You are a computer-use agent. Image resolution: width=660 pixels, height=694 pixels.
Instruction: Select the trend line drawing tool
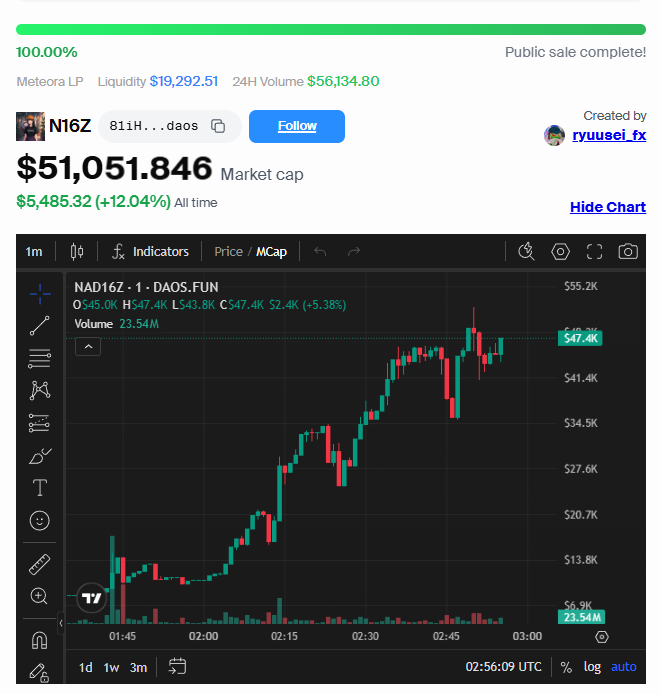click(x=40, y=326)
